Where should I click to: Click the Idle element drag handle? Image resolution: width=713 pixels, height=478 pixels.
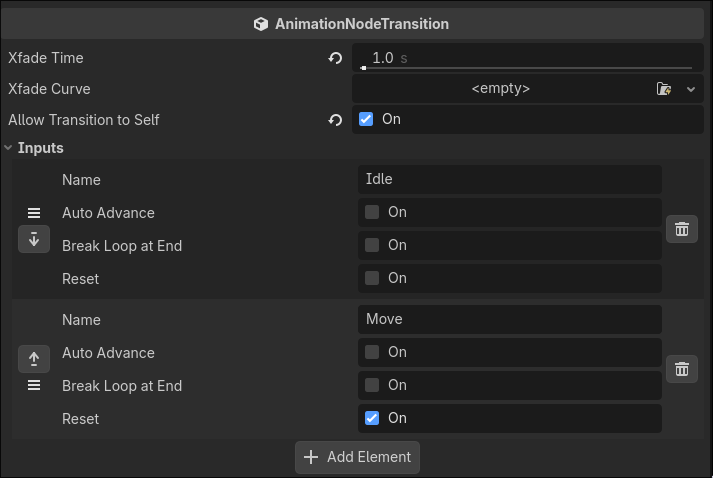click(x=34, y=213)
